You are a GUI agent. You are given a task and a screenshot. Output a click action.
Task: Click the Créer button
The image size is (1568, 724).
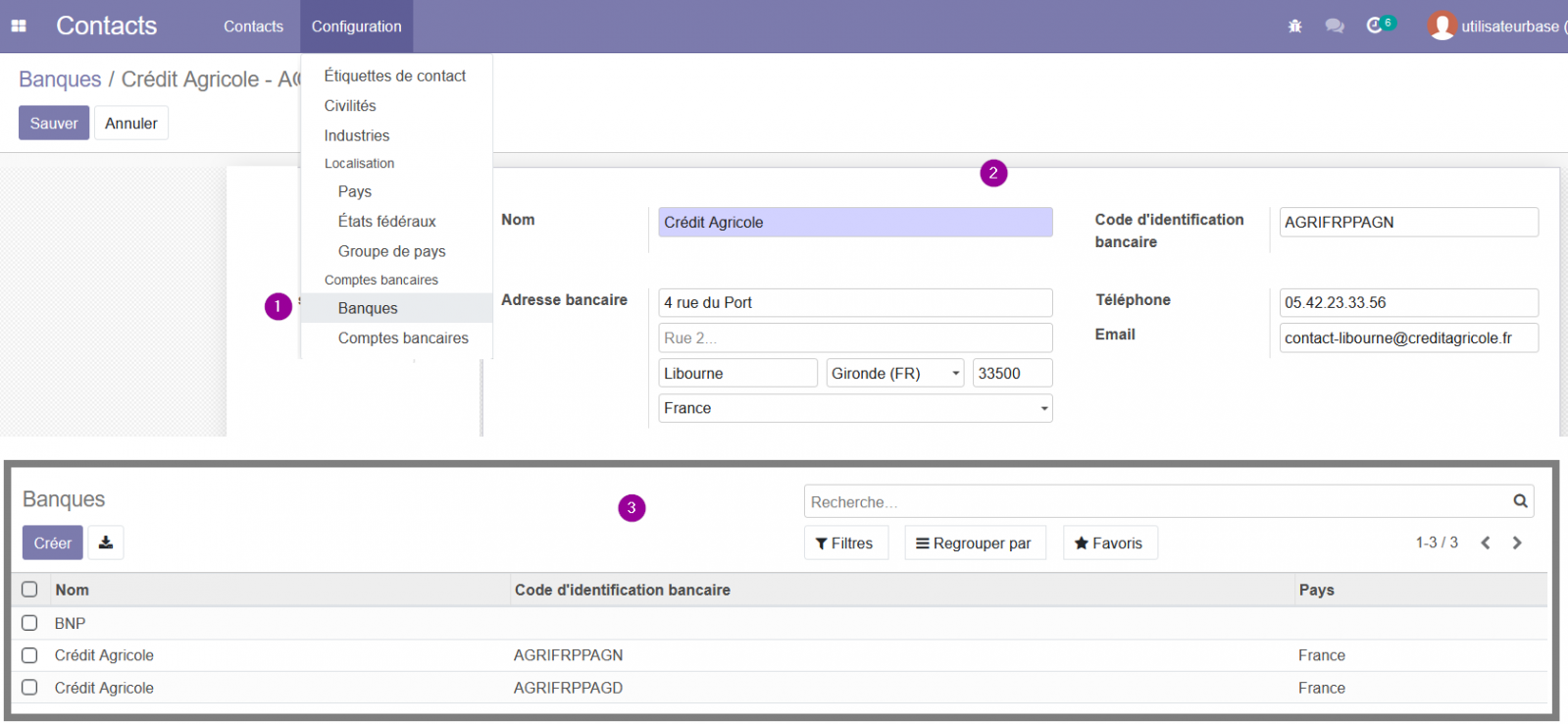(53, 543)
